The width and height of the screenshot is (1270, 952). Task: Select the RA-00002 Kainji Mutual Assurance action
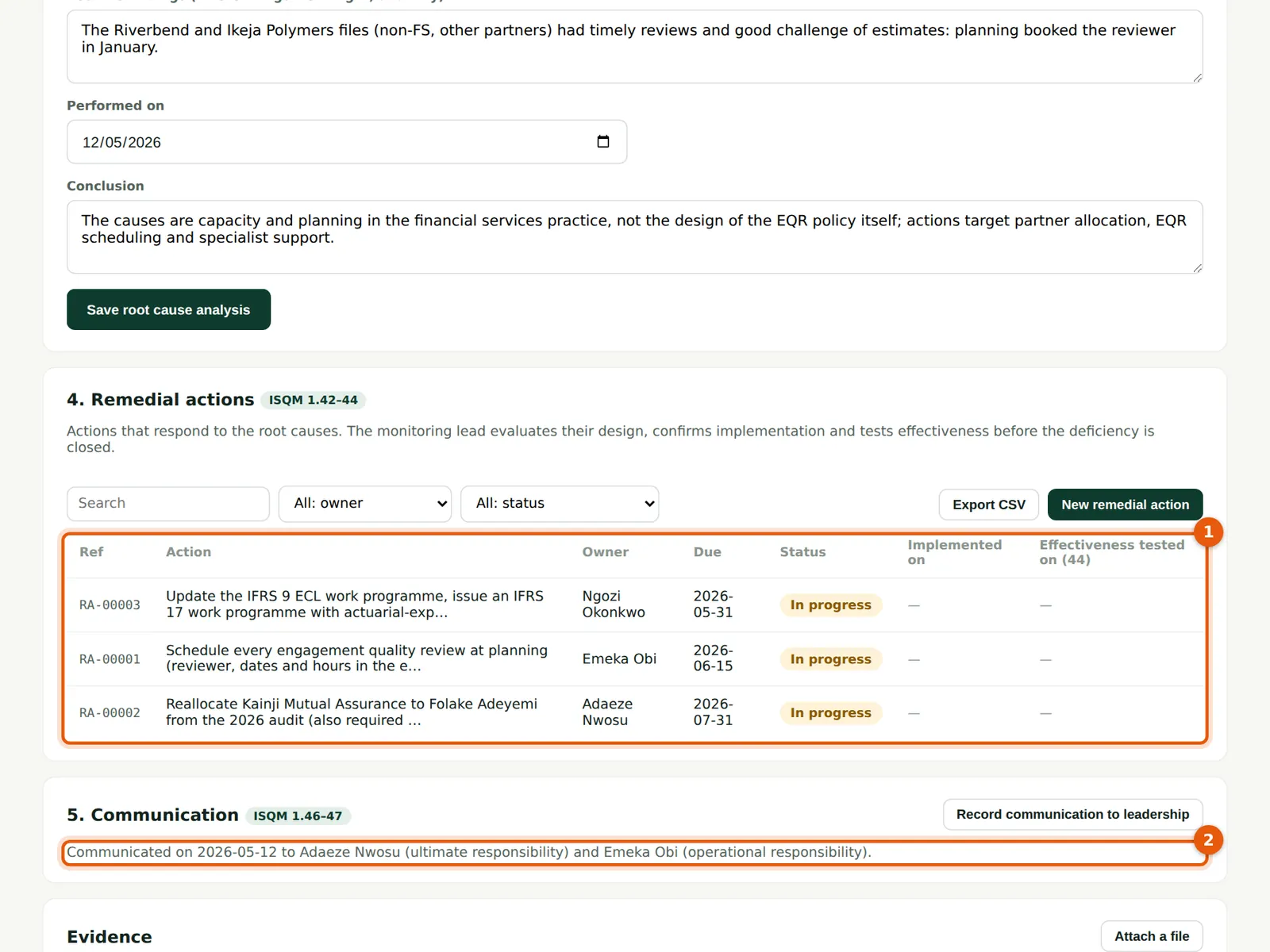click(x=635, y=712)
